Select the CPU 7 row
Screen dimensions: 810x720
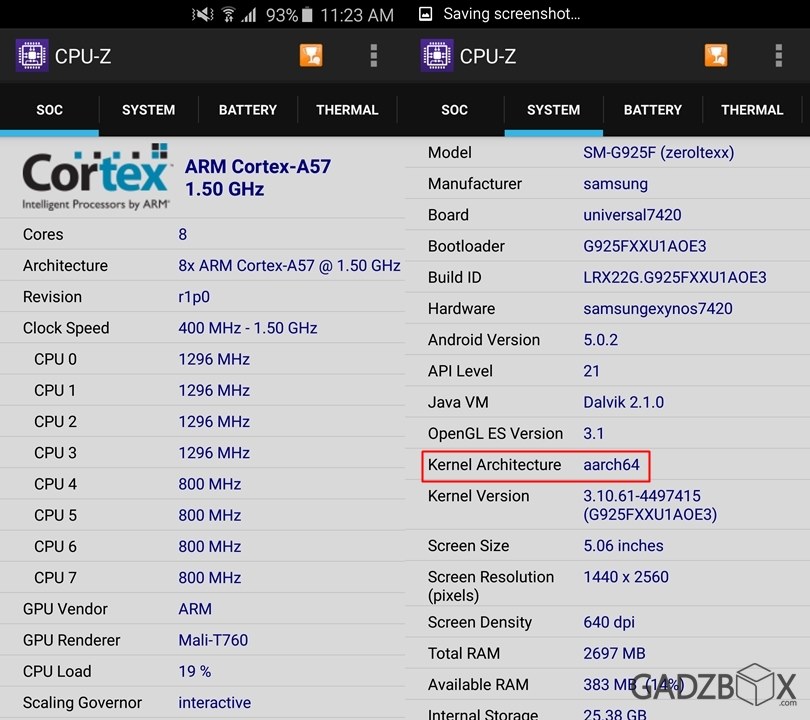[202, 577]
